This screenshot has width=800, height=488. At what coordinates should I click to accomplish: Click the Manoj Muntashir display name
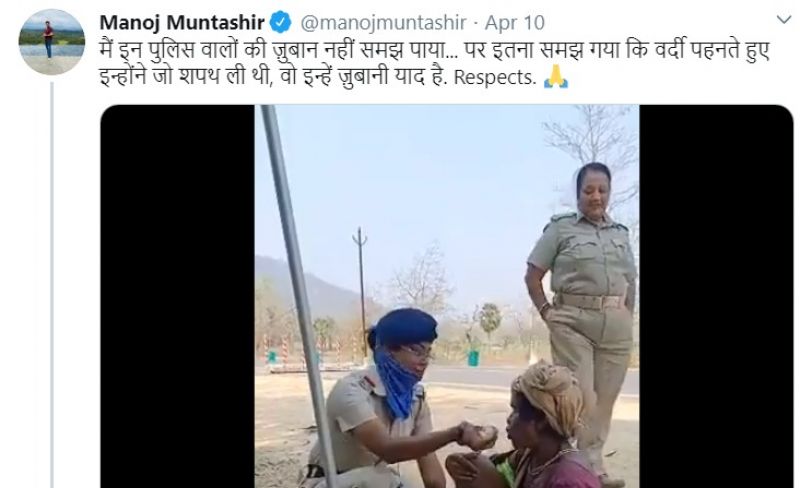click(182, 23)
